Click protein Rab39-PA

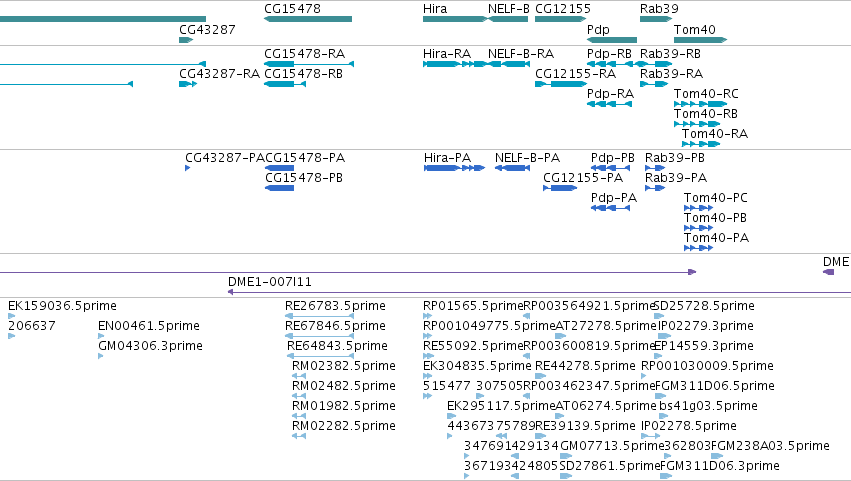(x=655, y=188)
